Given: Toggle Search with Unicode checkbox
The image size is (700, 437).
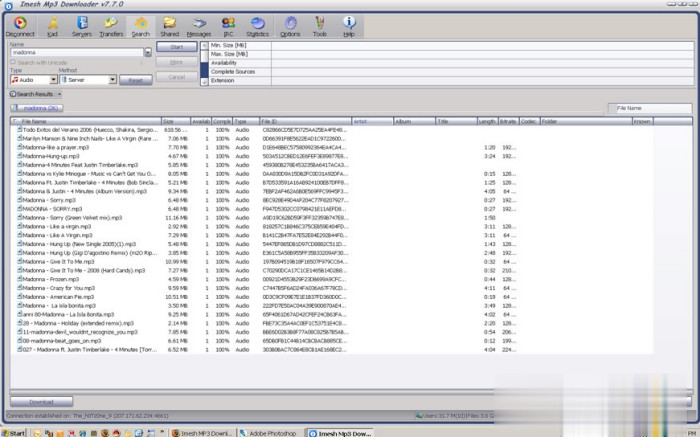Looking at the screenshot, I should [x=13, y=62].
